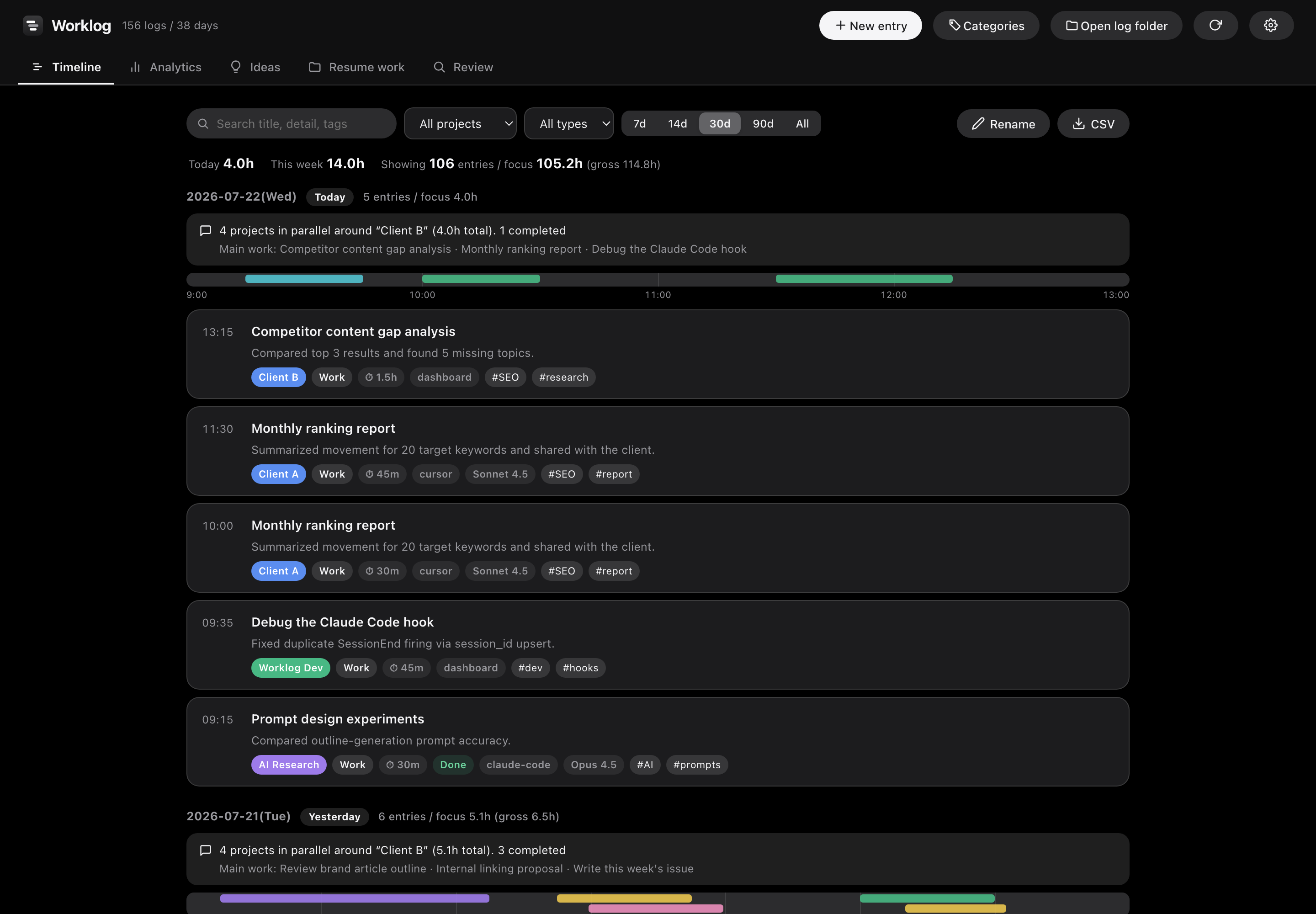Click the Rename button

[x=1003, y=124]
